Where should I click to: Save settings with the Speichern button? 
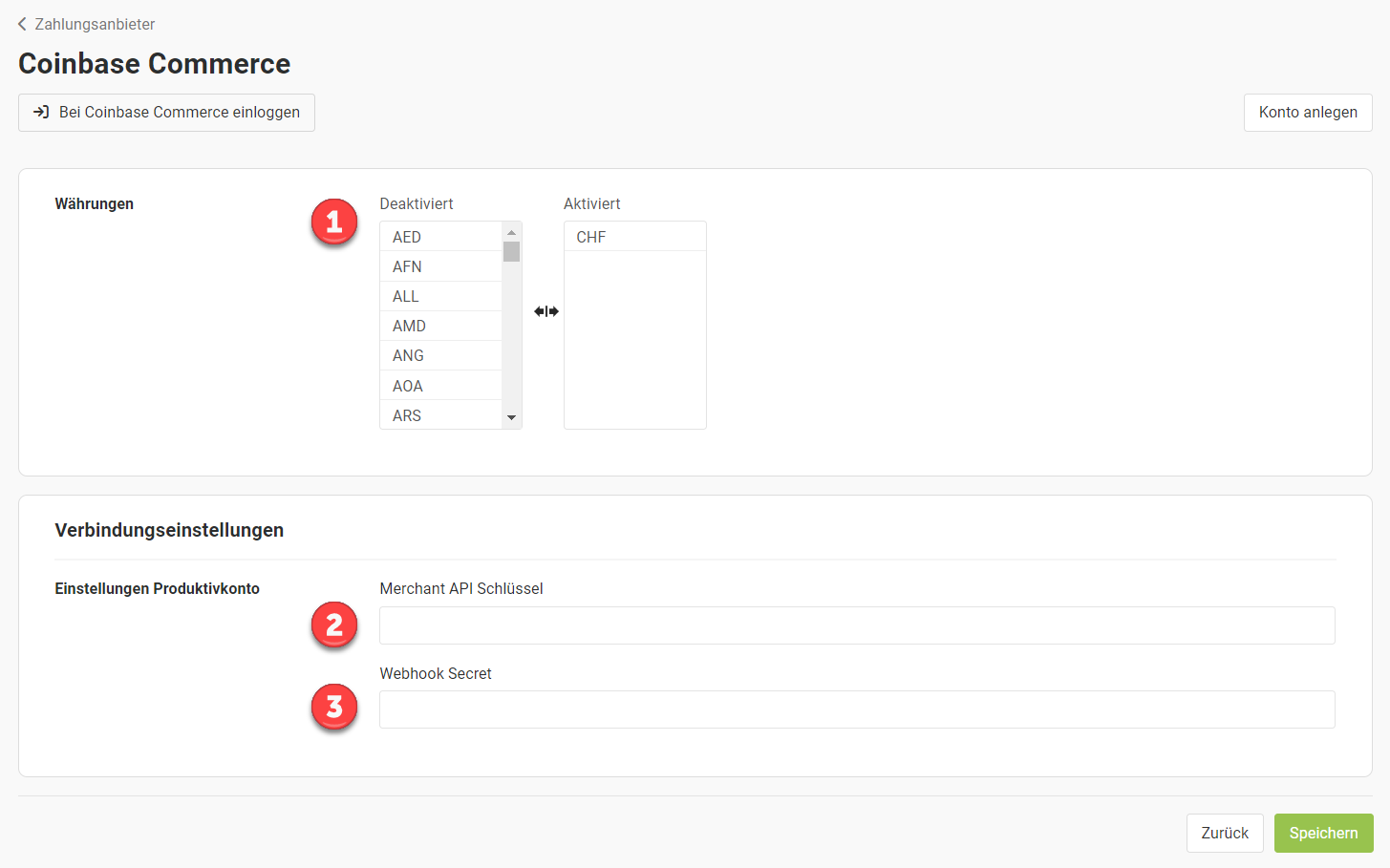[1323, 833]
